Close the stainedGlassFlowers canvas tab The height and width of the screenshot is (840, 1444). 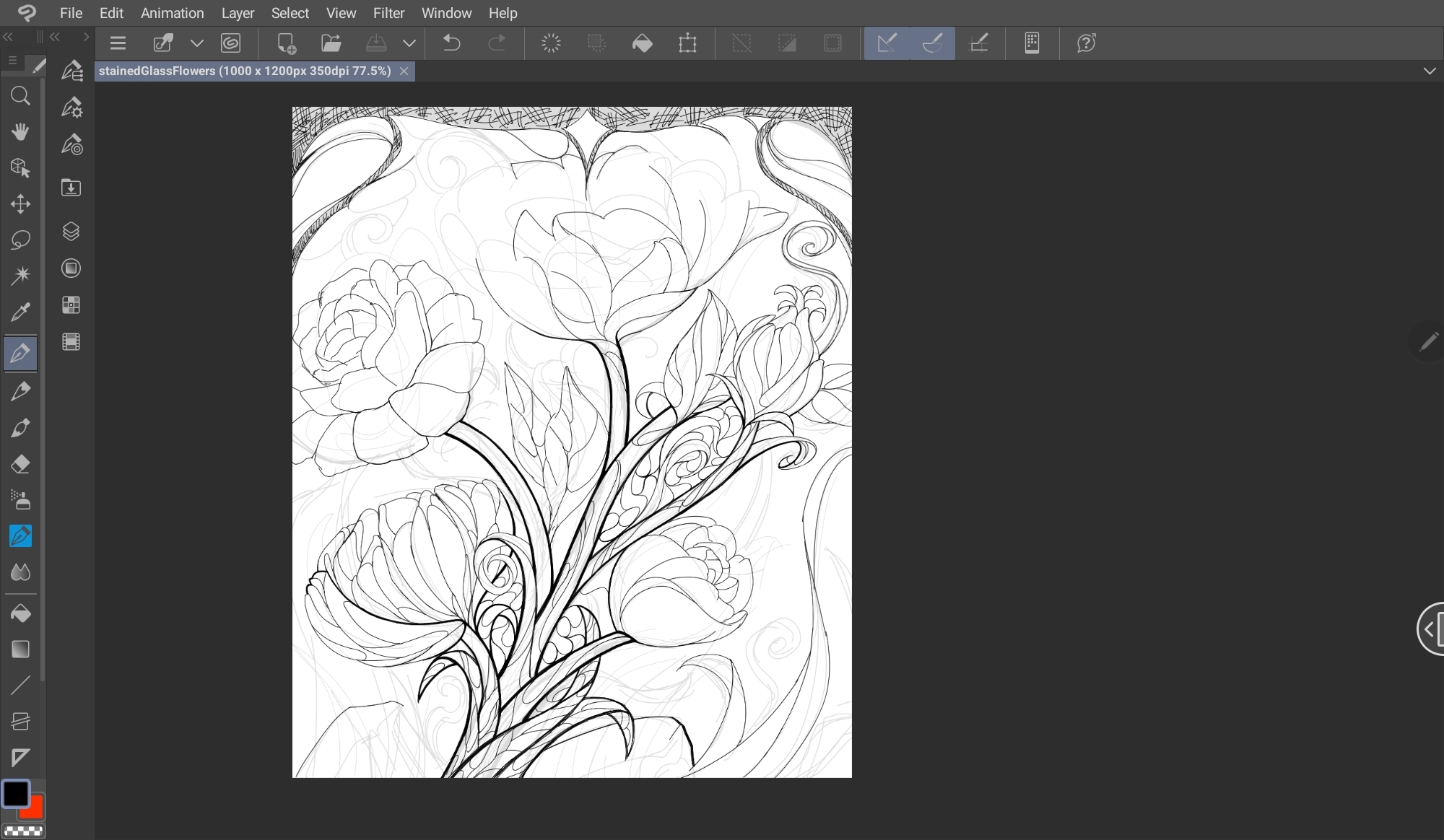[x=404, y=71]
